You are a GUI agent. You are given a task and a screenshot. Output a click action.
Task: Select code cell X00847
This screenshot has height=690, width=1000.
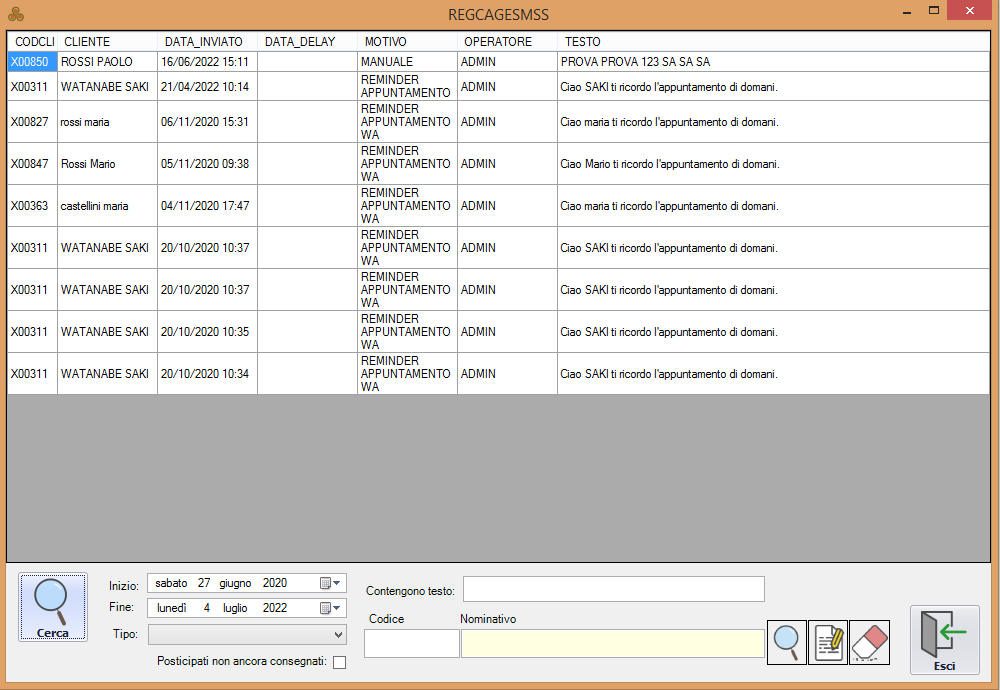point(30,164)
